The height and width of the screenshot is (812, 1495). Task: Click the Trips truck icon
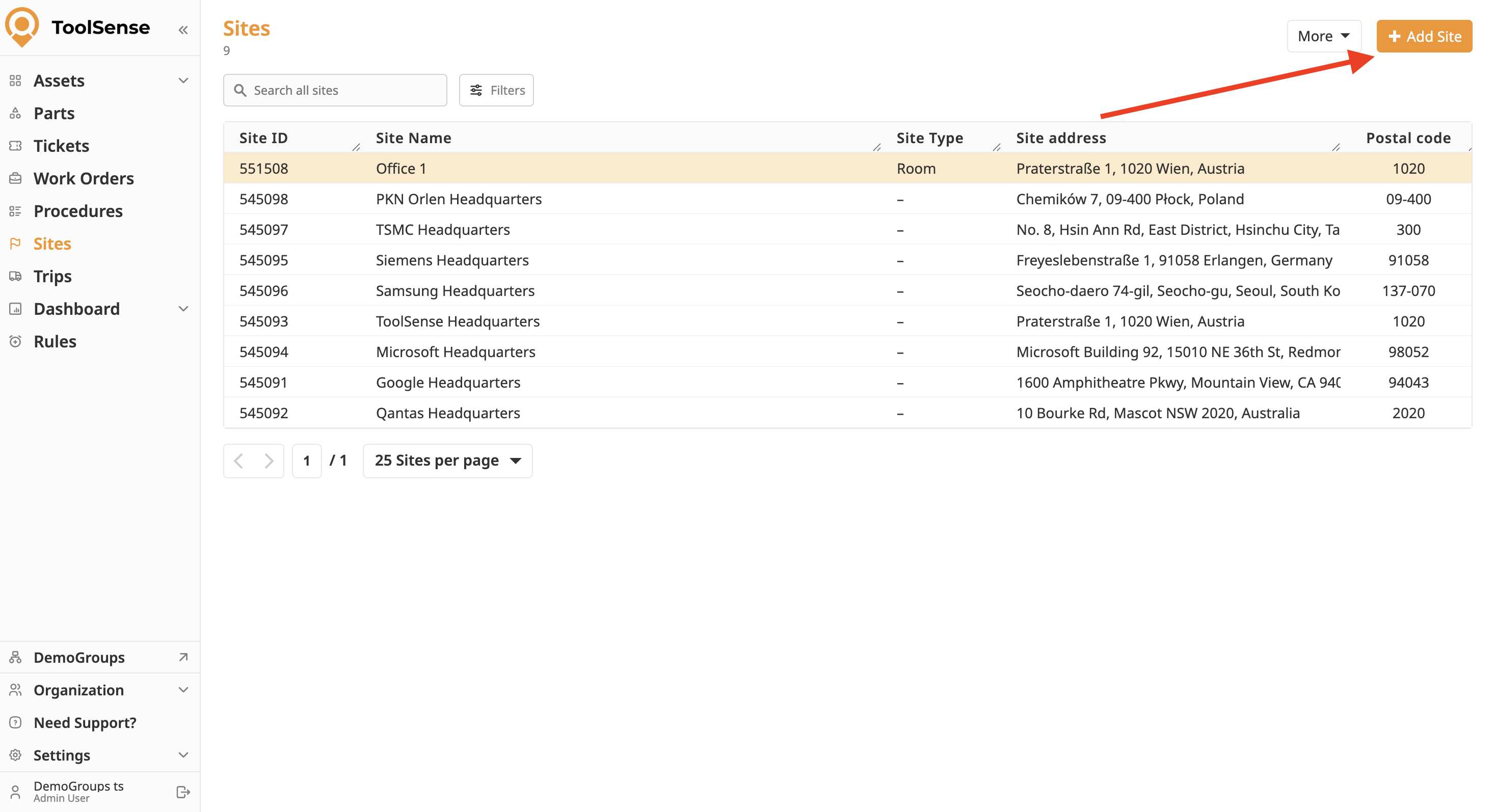pos(16,276)
